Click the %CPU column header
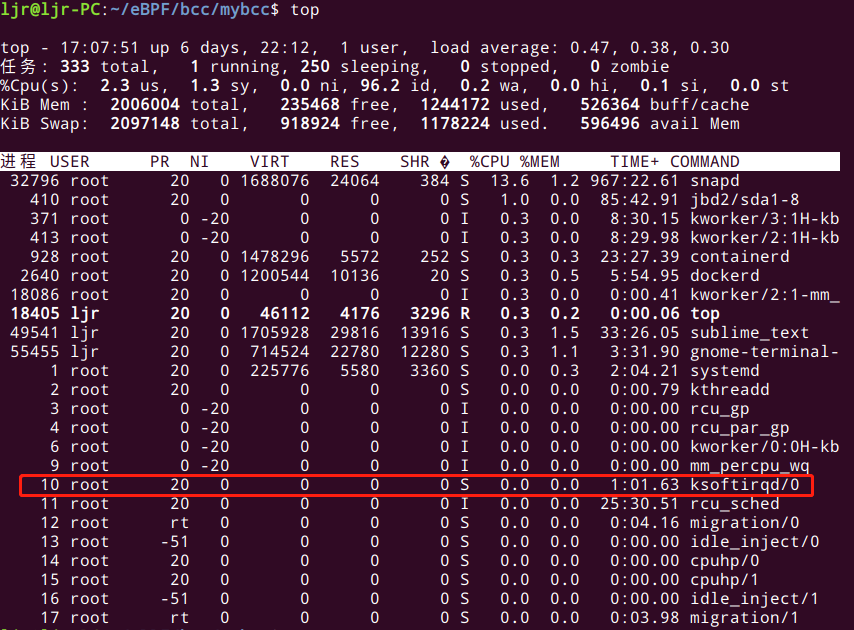 pyautogui.click(x=490, y=162)
